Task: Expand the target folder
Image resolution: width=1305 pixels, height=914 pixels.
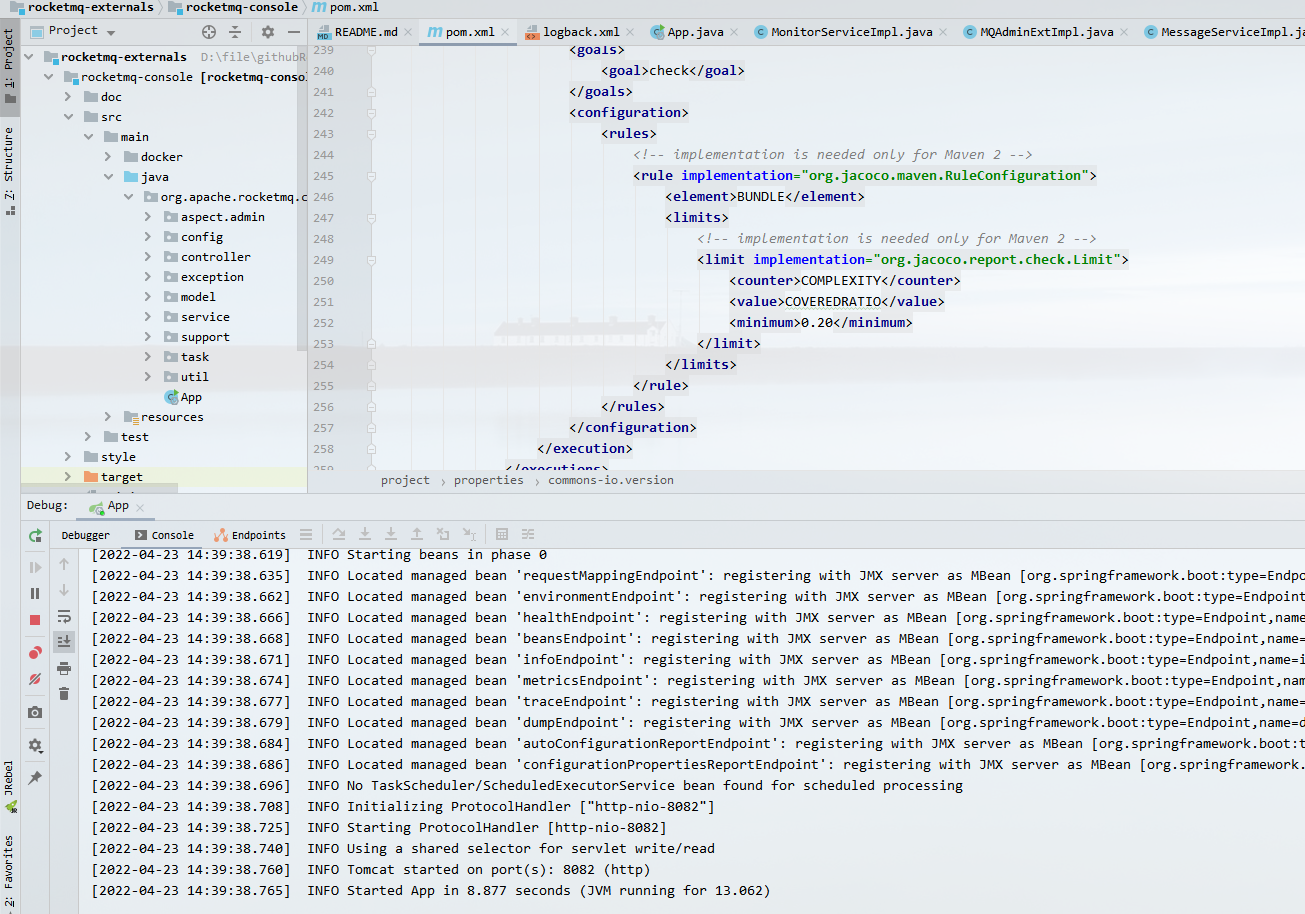Action: point(68,477)
